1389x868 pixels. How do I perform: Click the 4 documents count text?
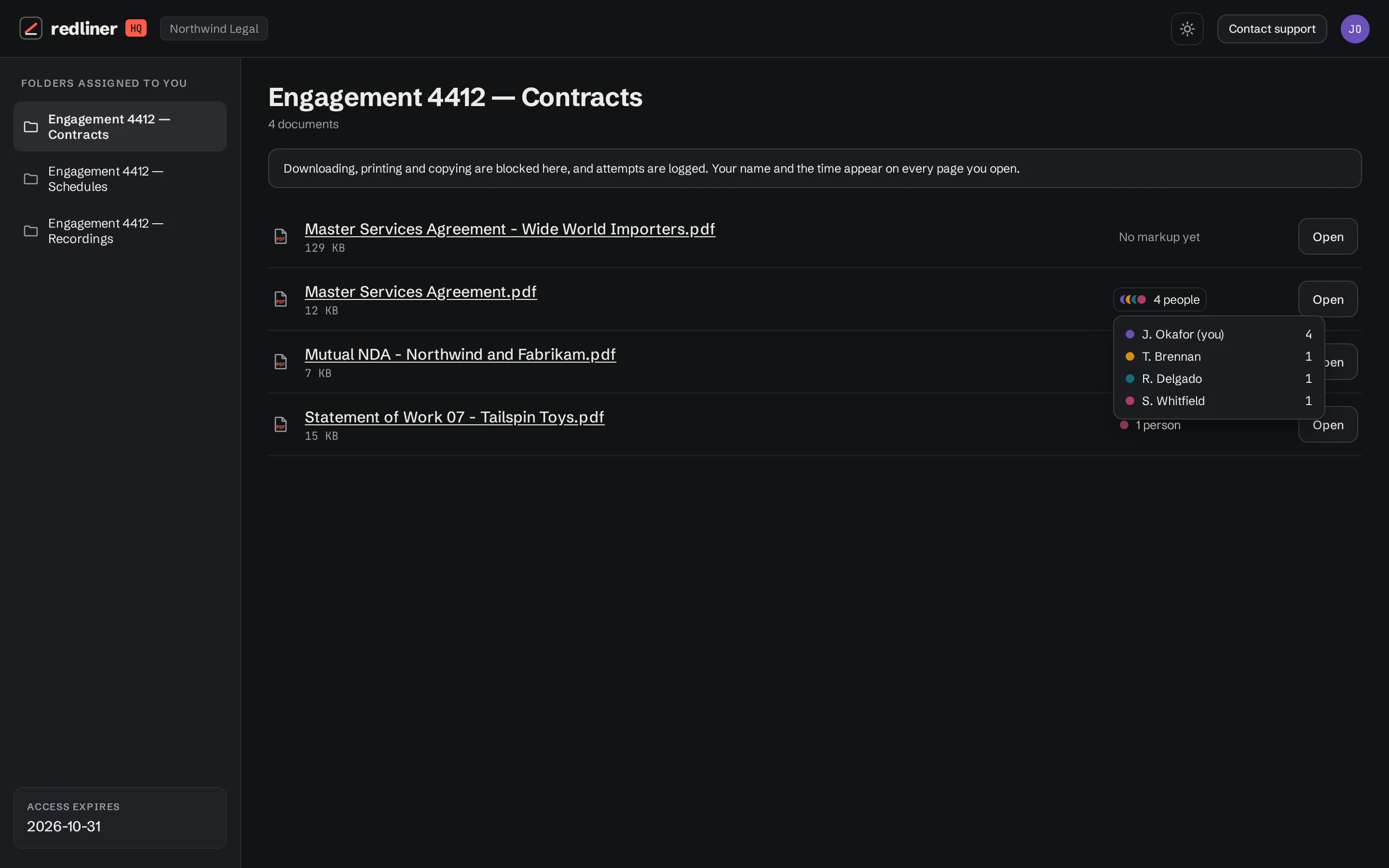click(303, 124)
